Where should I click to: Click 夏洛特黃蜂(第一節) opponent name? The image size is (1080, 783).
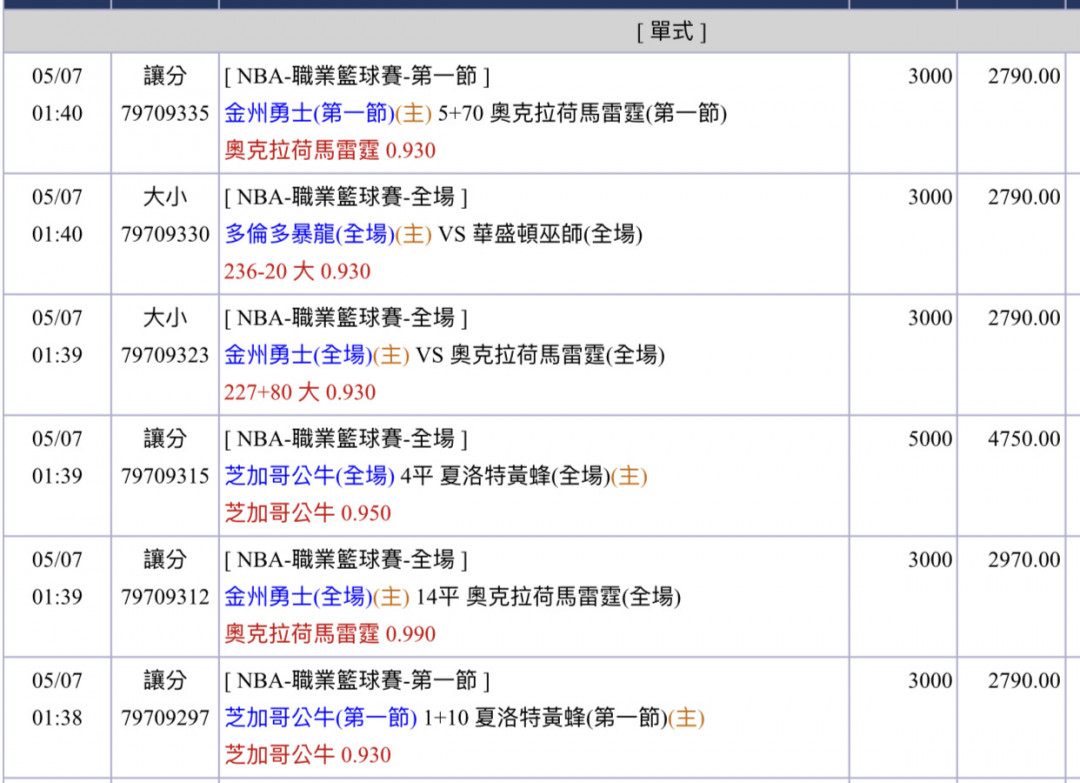tap(572, 718)
